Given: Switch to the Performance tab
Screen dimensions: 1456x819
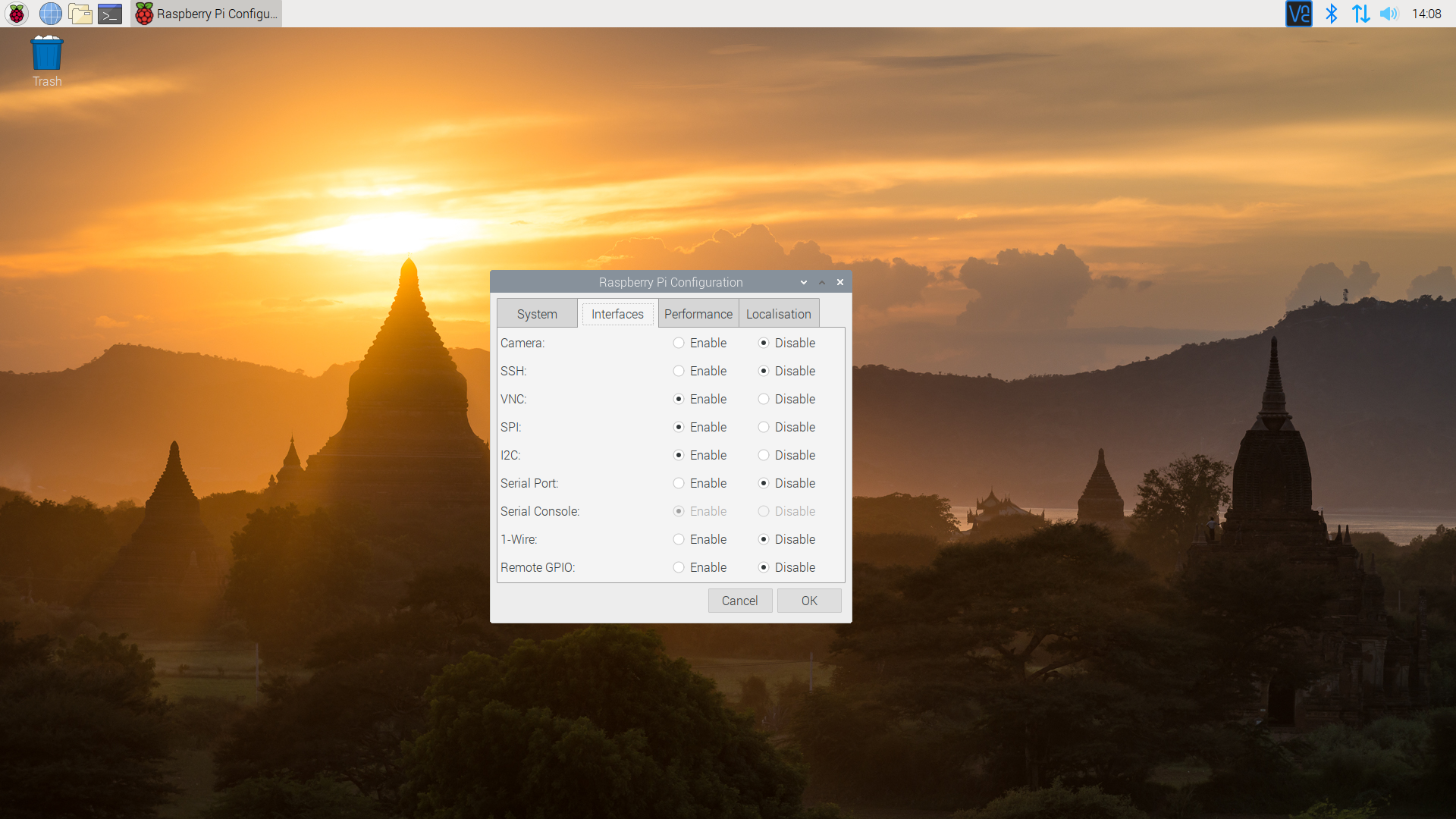Looking at the screenshot, I should 698,314.
